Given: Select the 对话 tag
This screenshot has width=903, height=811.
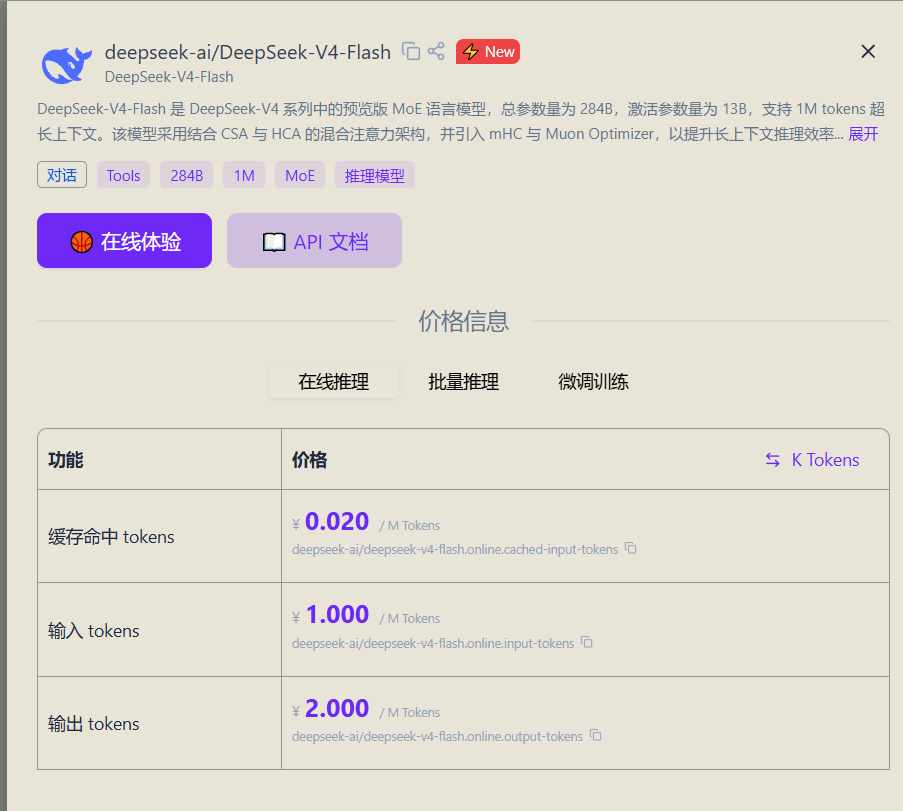Looking at the screenshot, I should (x=62, y=175).
